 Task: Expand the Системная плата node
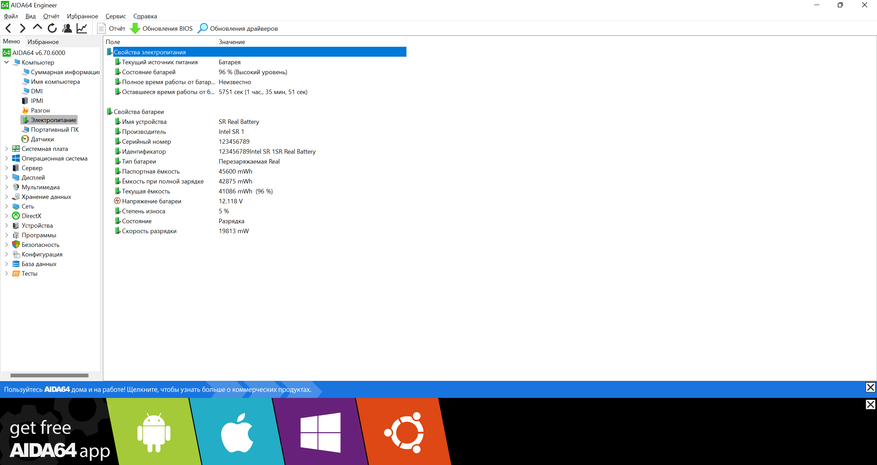[7, 149]
